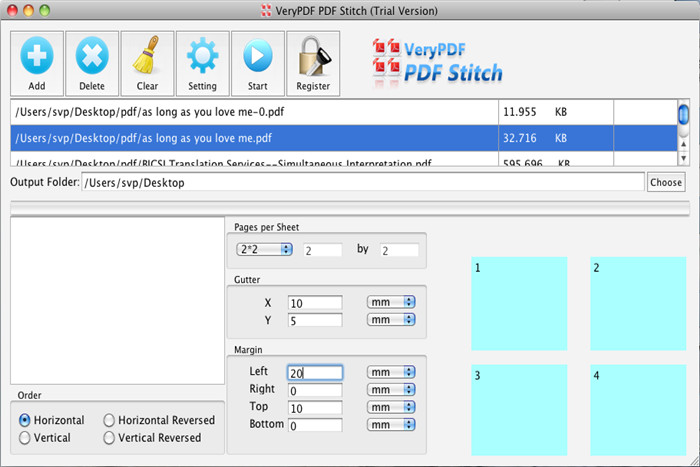Select the 'as long as you love me.pdf' row

tap(344, 138)
